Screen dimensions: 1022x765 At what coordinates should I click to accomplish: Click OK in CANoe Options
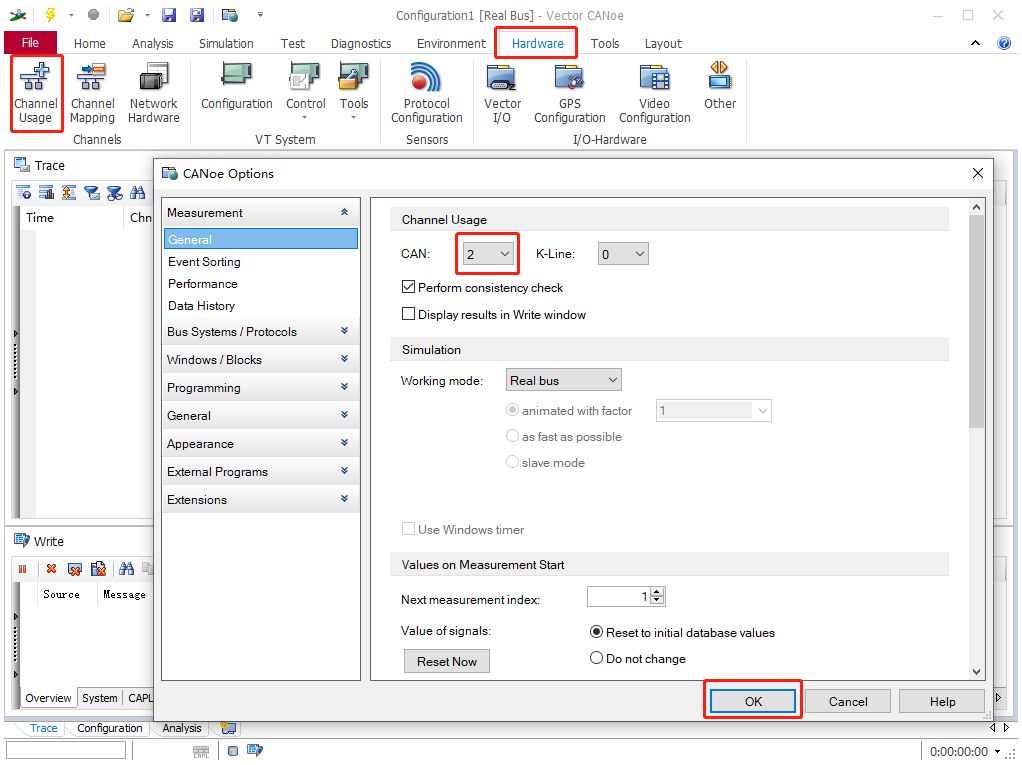pos(753,701)
